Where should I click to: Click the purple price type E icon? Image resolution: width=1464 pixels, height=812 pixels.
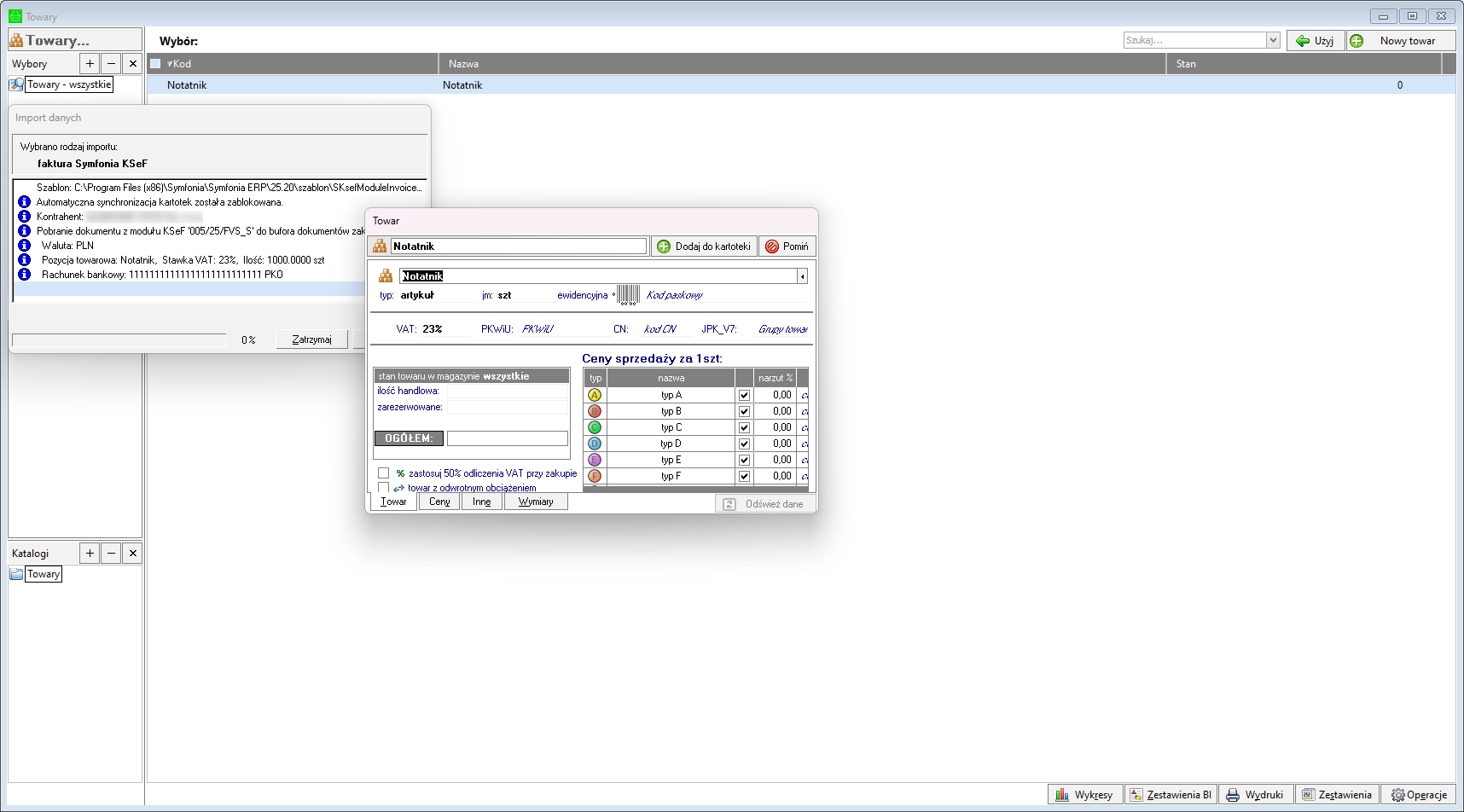coord(595,460)
